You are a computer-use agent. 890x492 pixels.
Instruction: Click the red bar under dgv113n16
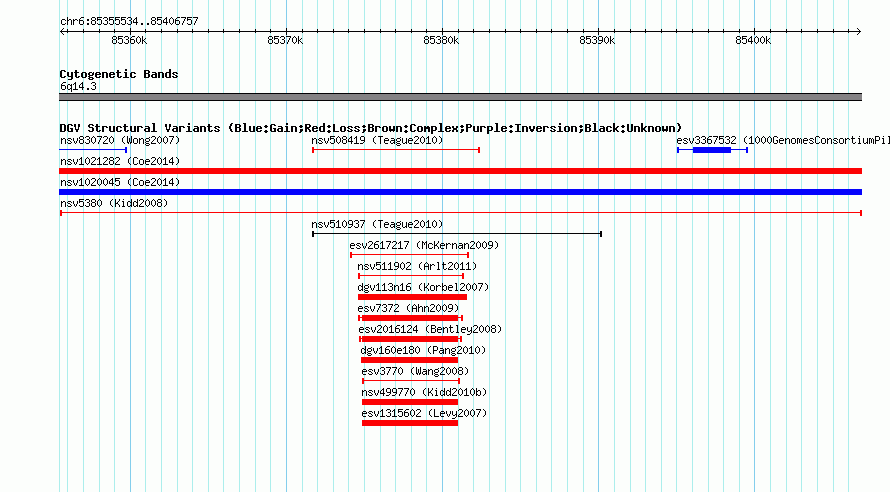(x=412, y=297)
